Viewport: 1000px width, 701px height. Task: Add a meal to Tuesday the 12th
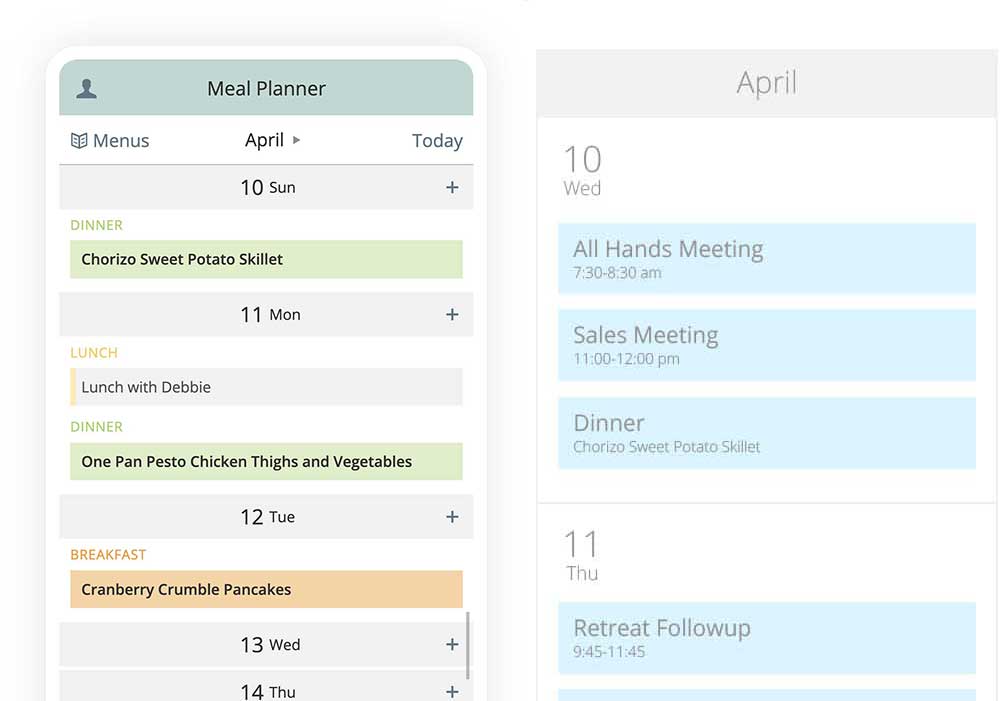[452, 517]
